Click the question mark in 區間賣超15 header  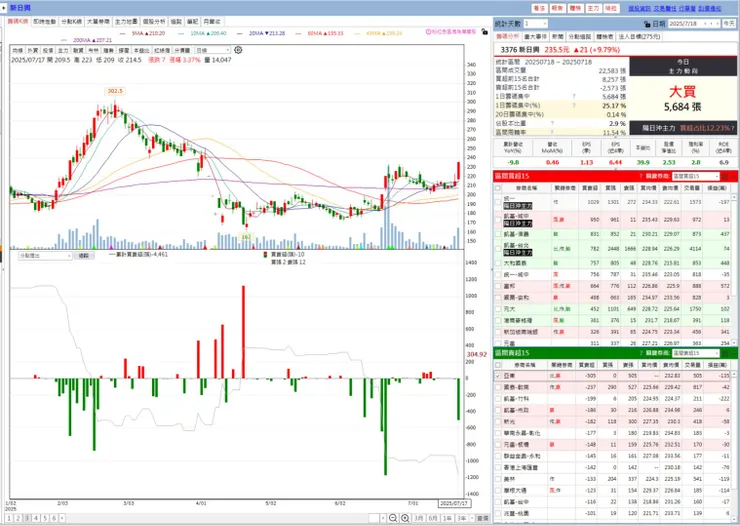click(x=641, y=353)
